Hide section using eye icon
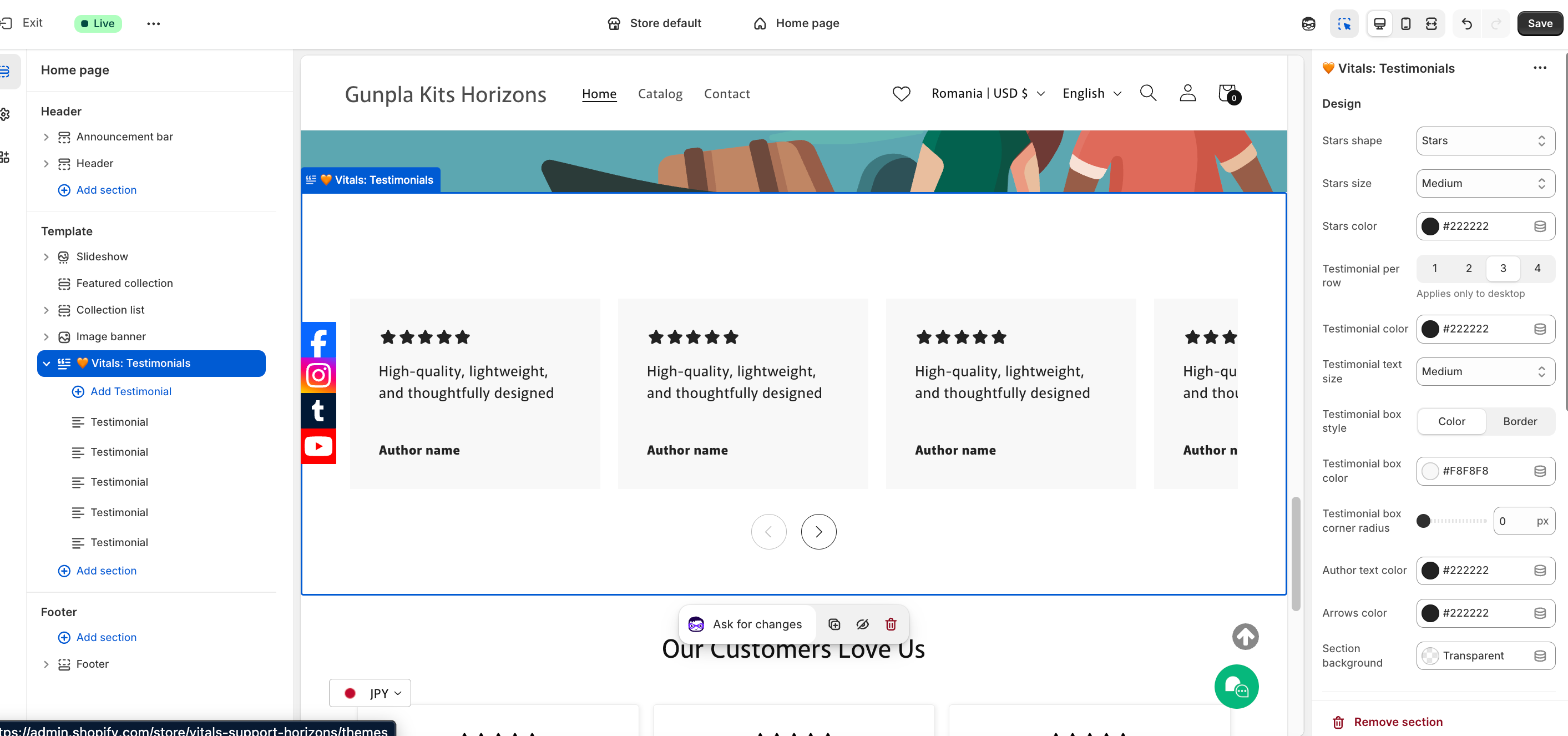Image resolution: width=1568 pixels, height=736 pixels. 862,624
